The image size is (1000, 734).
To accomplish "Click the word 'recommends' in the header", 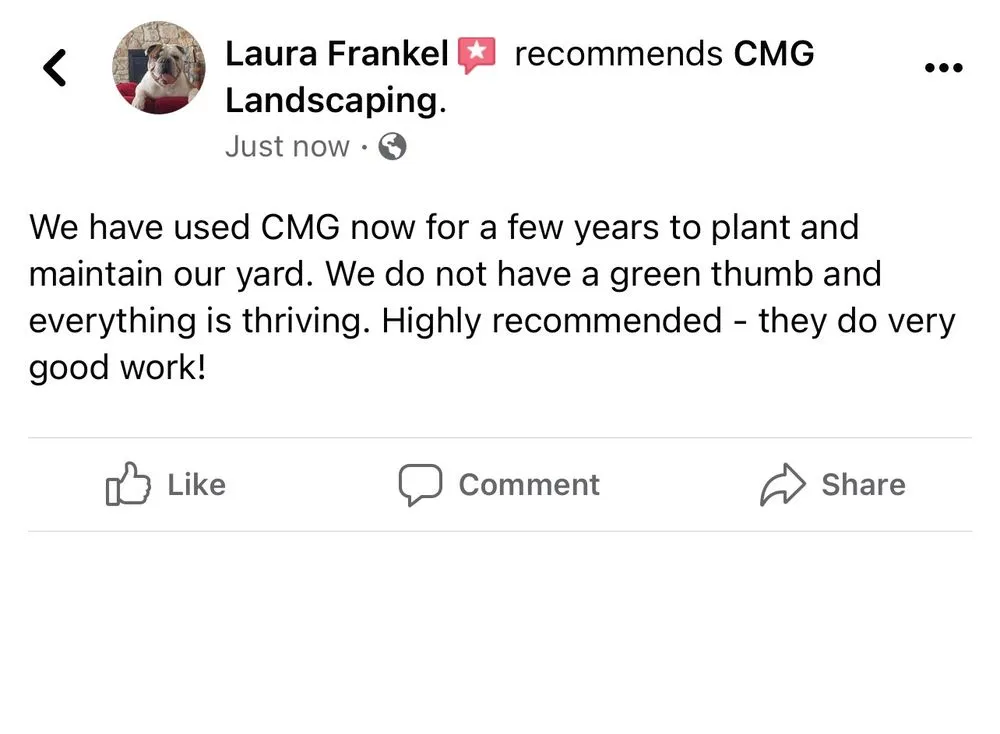I will (618, 54).
